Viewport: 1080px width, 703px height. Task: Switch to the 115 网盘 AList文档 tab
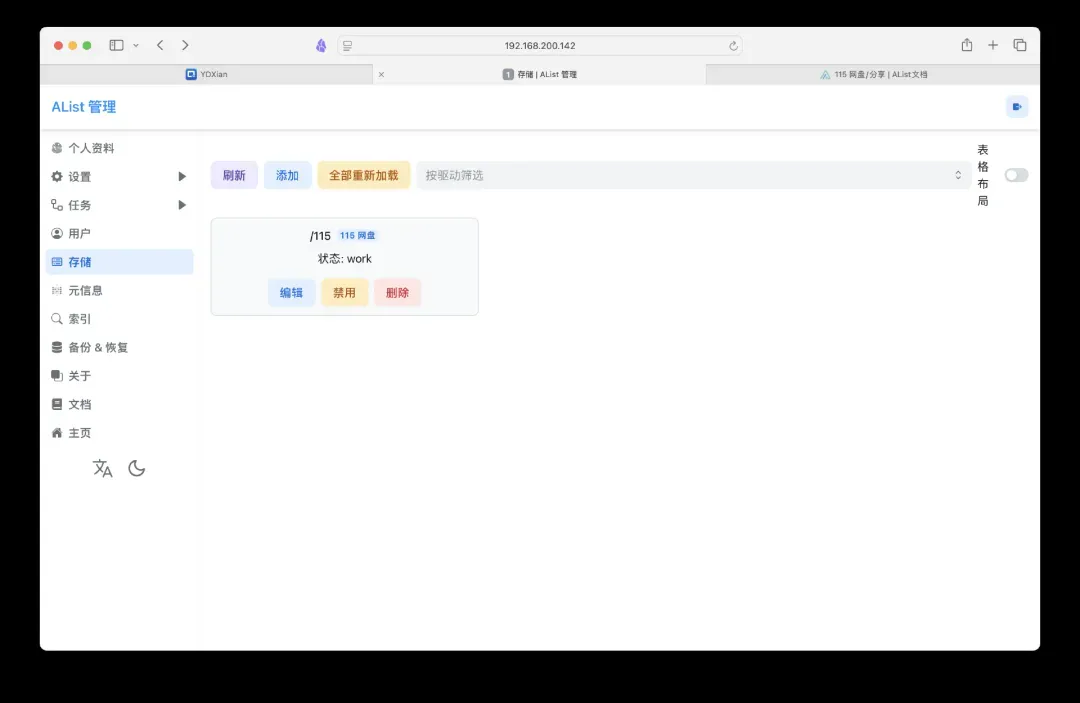[x=873, y=74]
